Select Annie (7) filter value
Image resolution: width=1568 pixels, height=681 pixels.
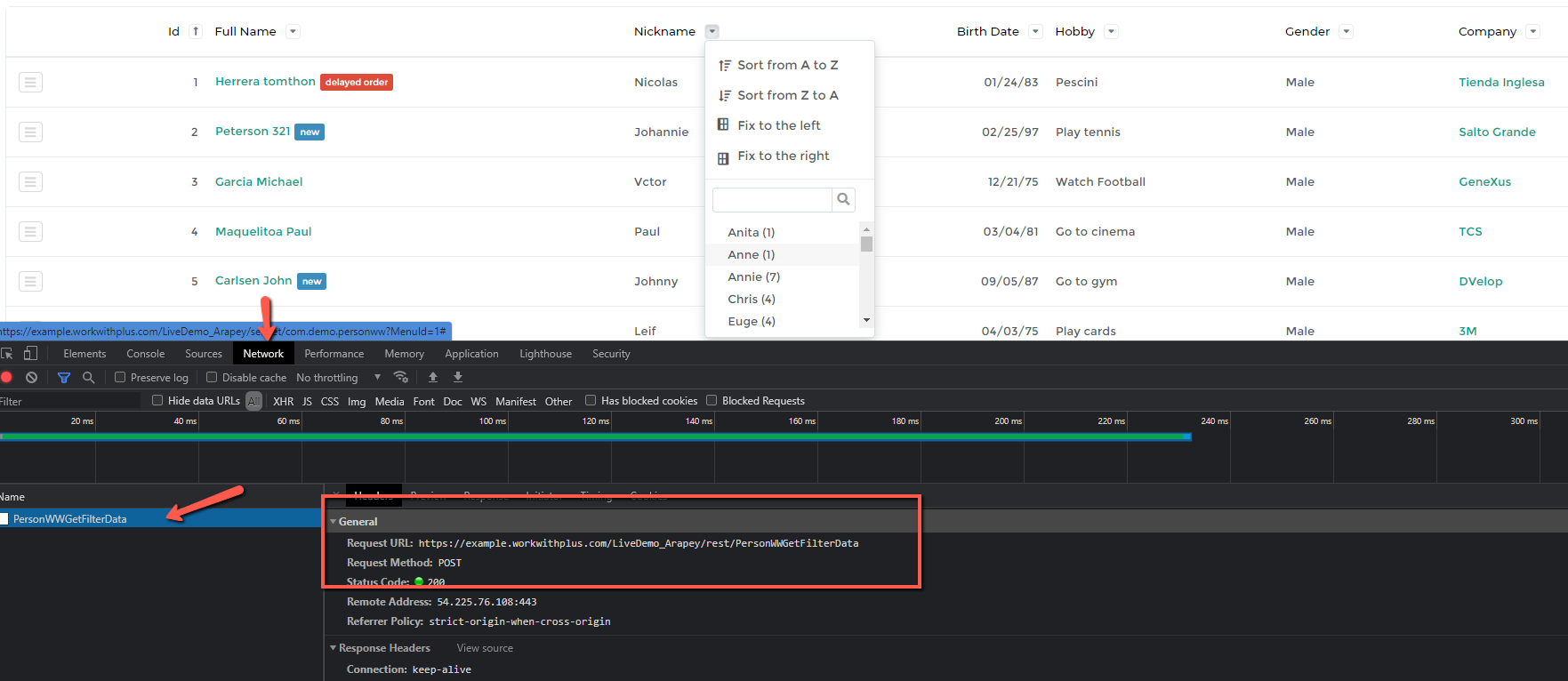click(x=754, y=276)
